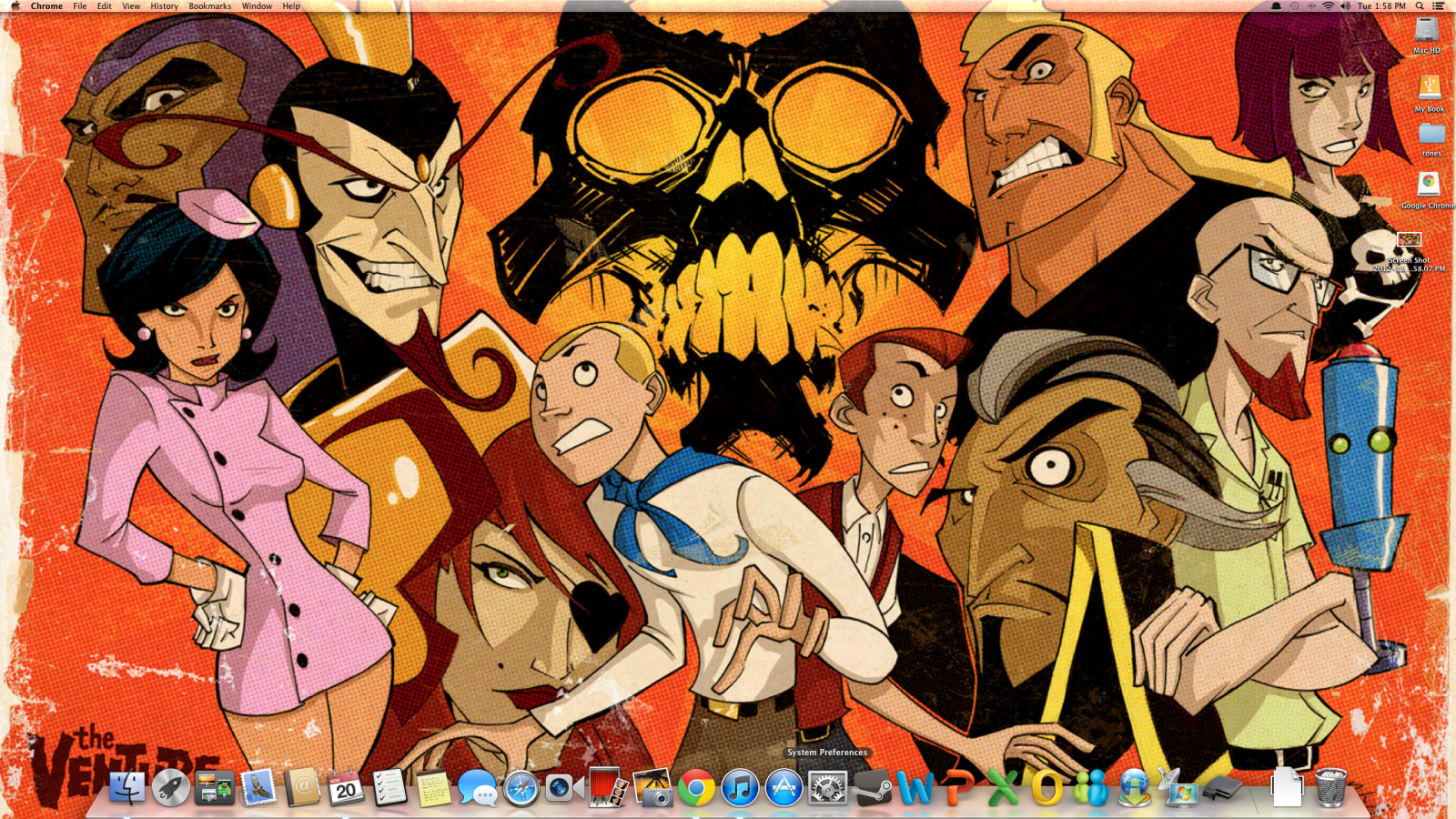Open the App Store icon

[x=784, y=788]
